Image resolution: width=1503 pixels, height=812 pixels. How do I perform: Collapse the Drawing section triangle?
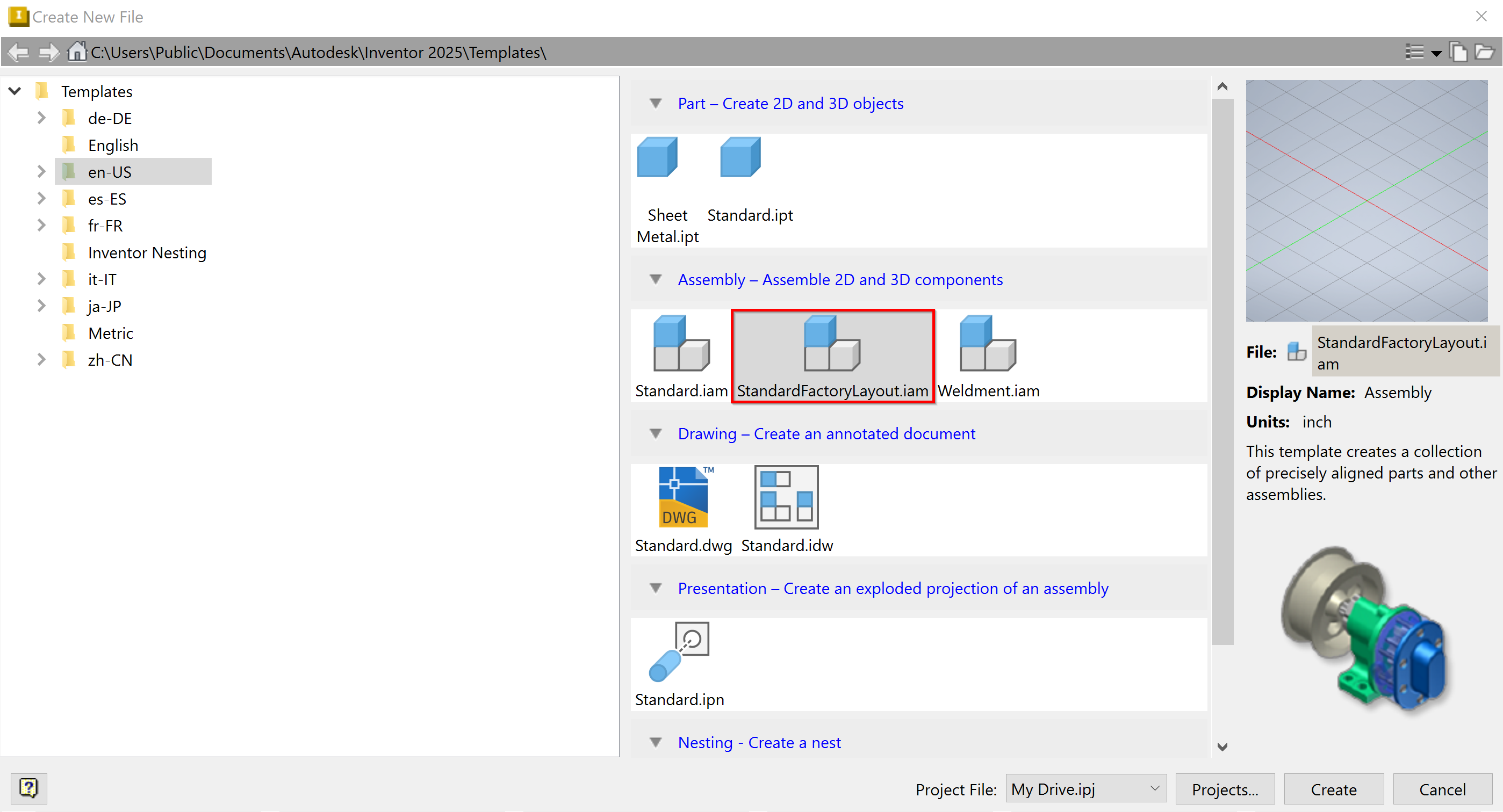(x=656, y=434)
